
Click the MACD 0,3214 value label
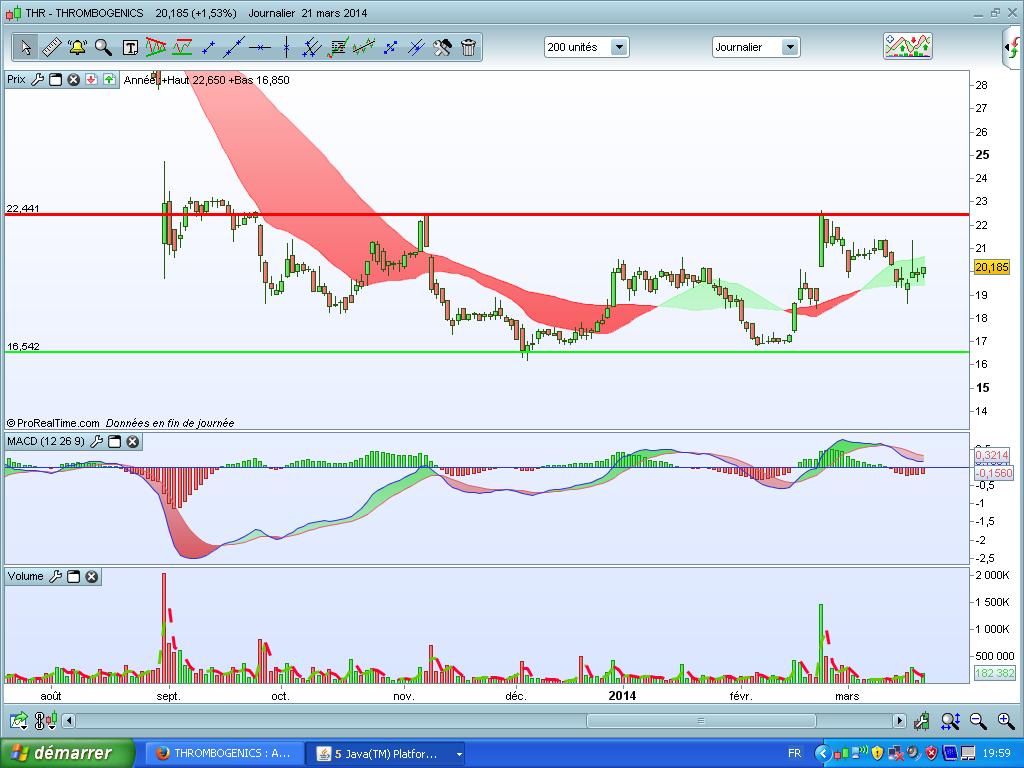click(992, 455)
